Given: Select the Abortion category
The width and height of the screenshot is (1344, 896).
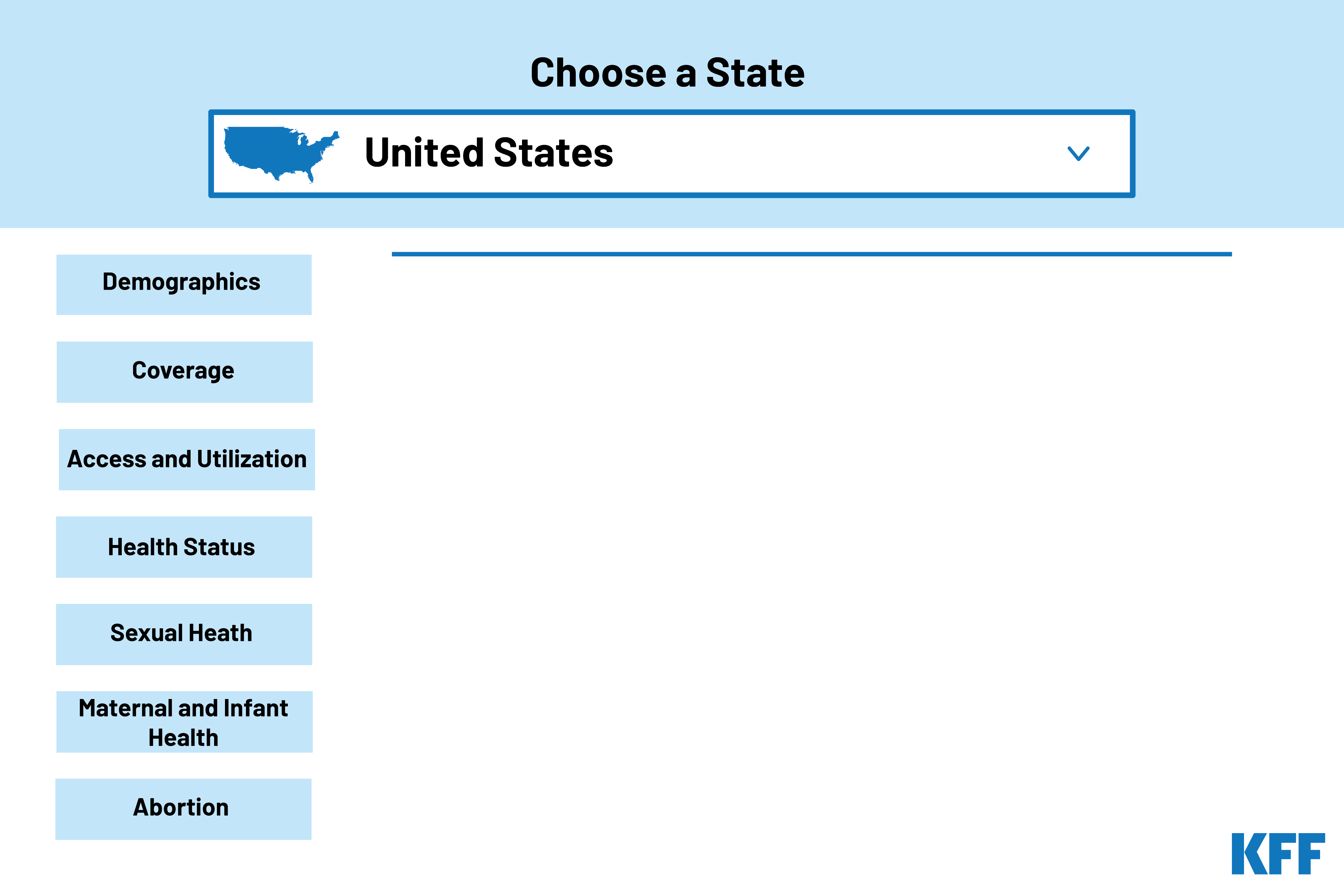Looking at the screenshot, I should click(x=183, y=809).
